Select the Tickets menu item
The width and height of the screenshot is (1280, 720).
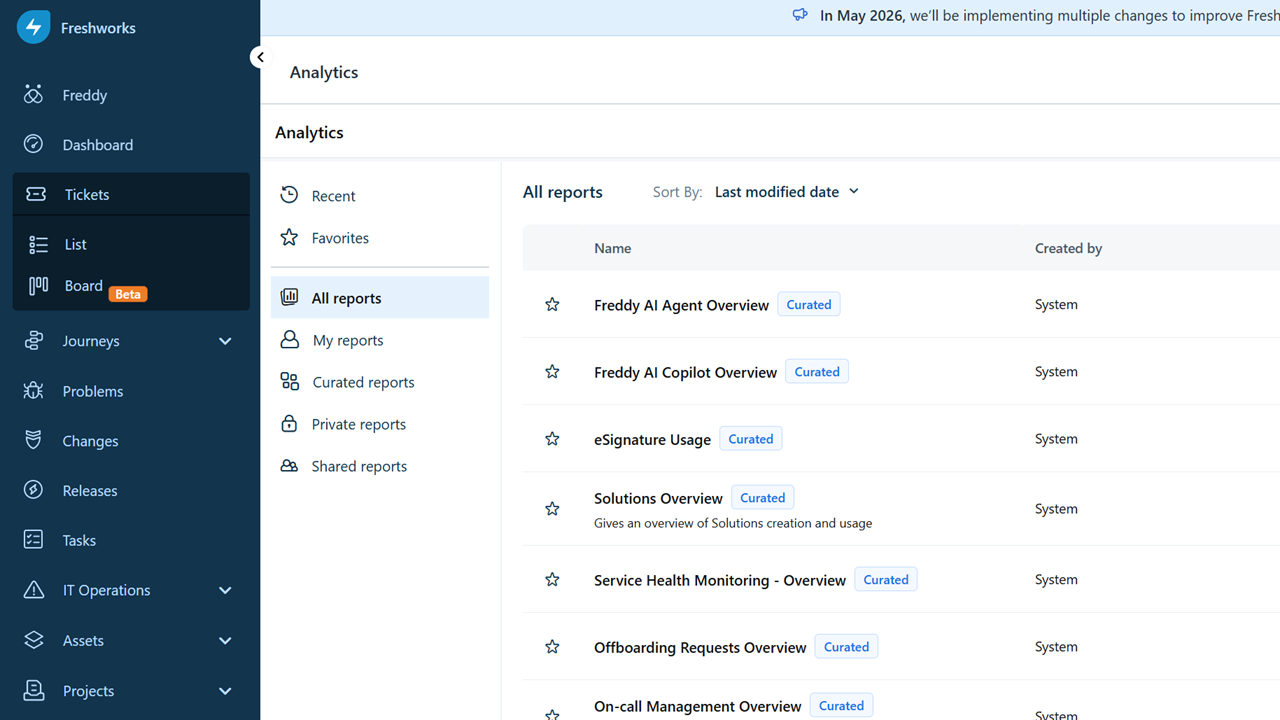pos(131,194)
